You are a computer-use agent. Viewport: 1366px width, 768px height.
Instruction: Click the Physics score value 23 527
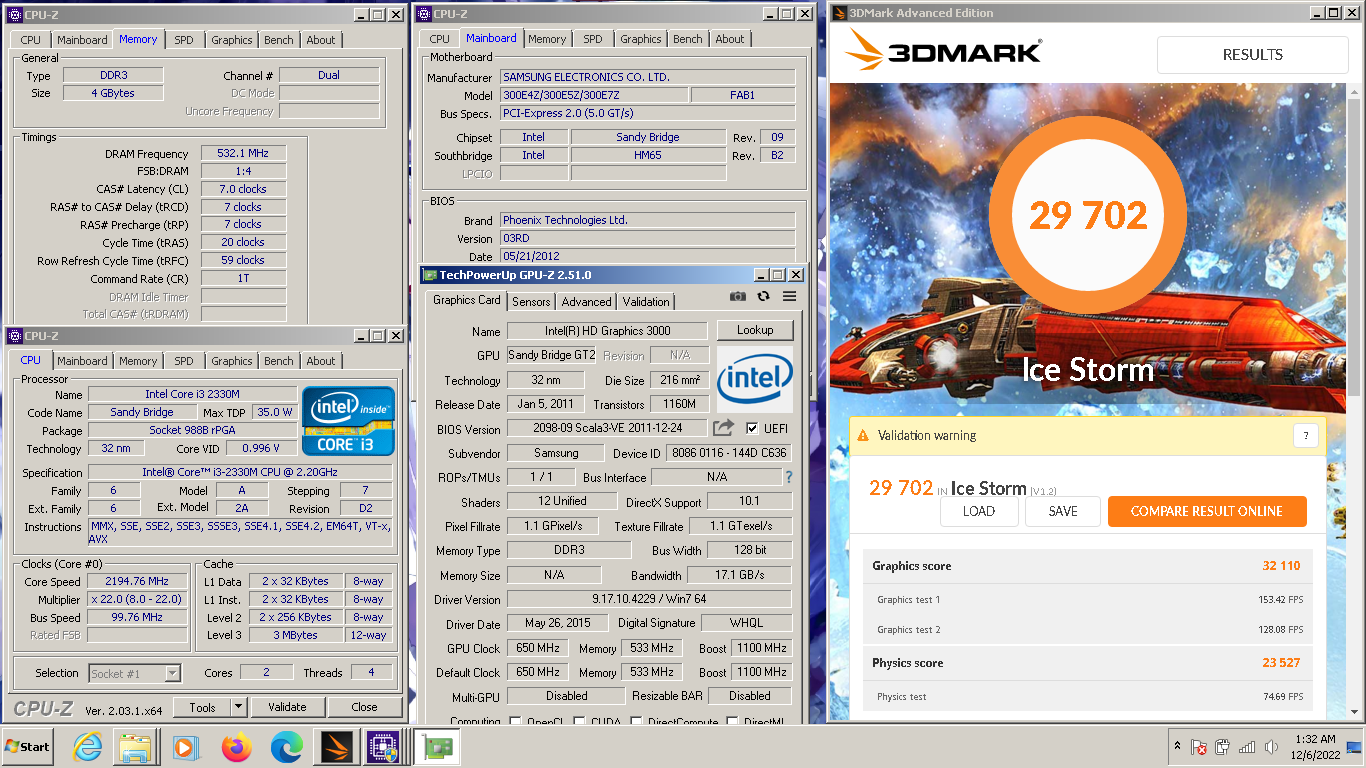tap(1281, 663)
